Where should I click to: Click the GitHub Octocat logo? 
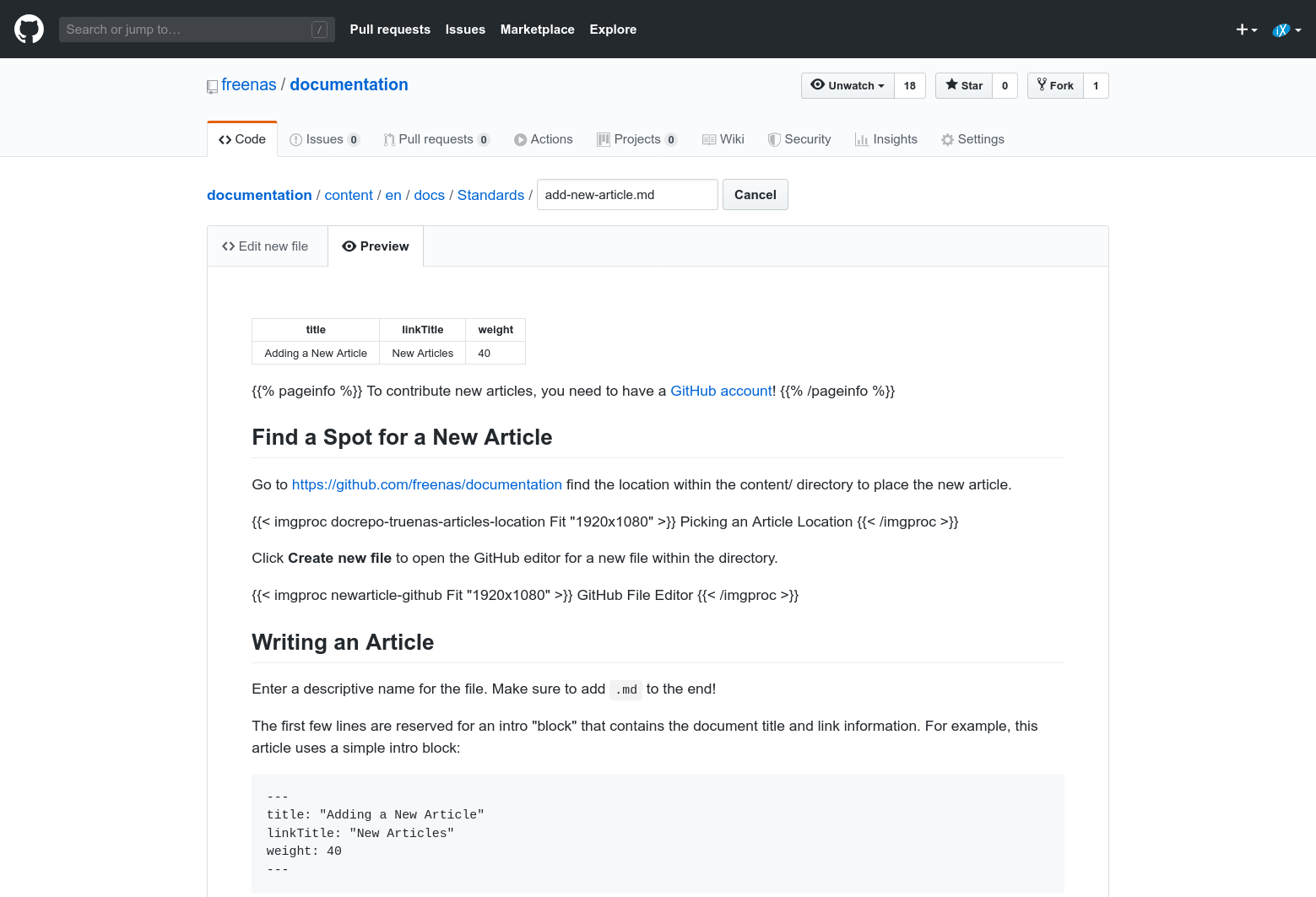click(29, 30)
